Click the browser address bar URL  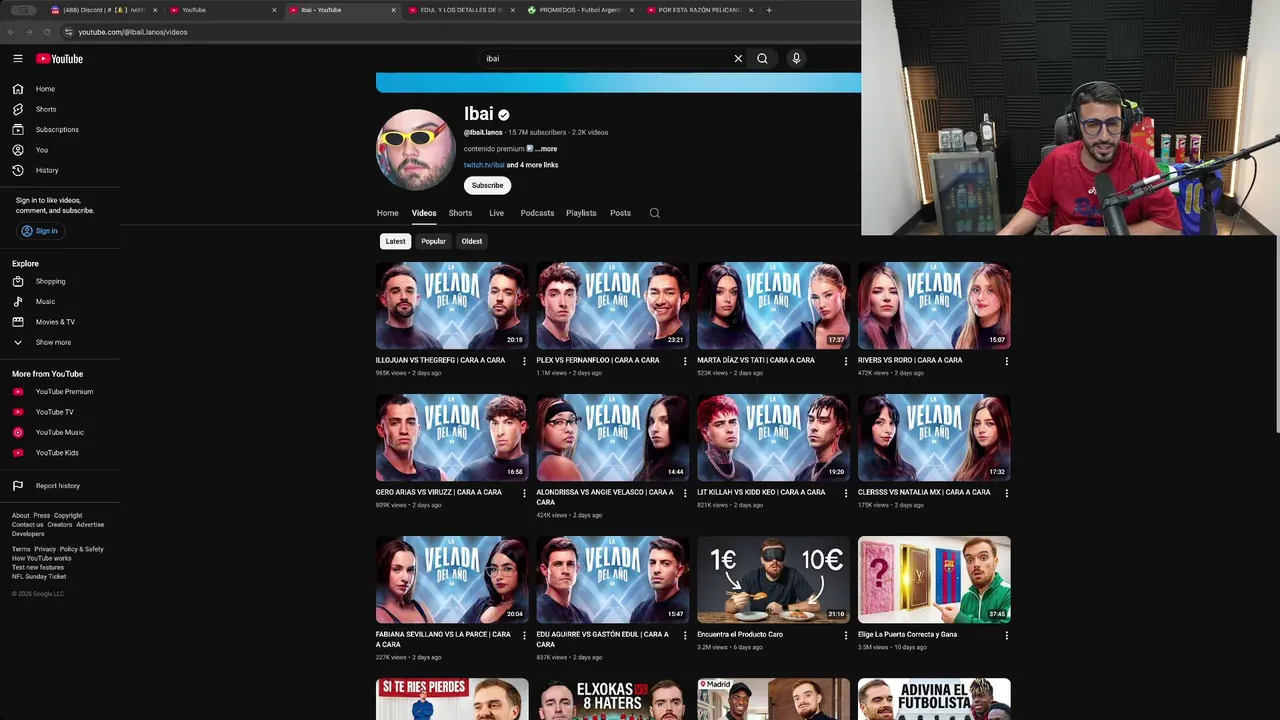pos(133,32)
